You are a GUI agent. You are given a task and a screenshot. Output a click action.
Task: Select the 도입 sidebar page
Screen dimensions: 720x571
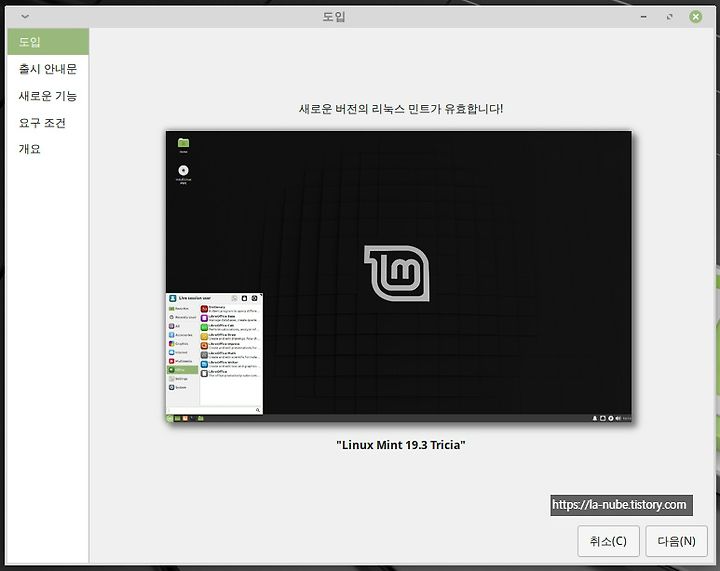[48, 42]
